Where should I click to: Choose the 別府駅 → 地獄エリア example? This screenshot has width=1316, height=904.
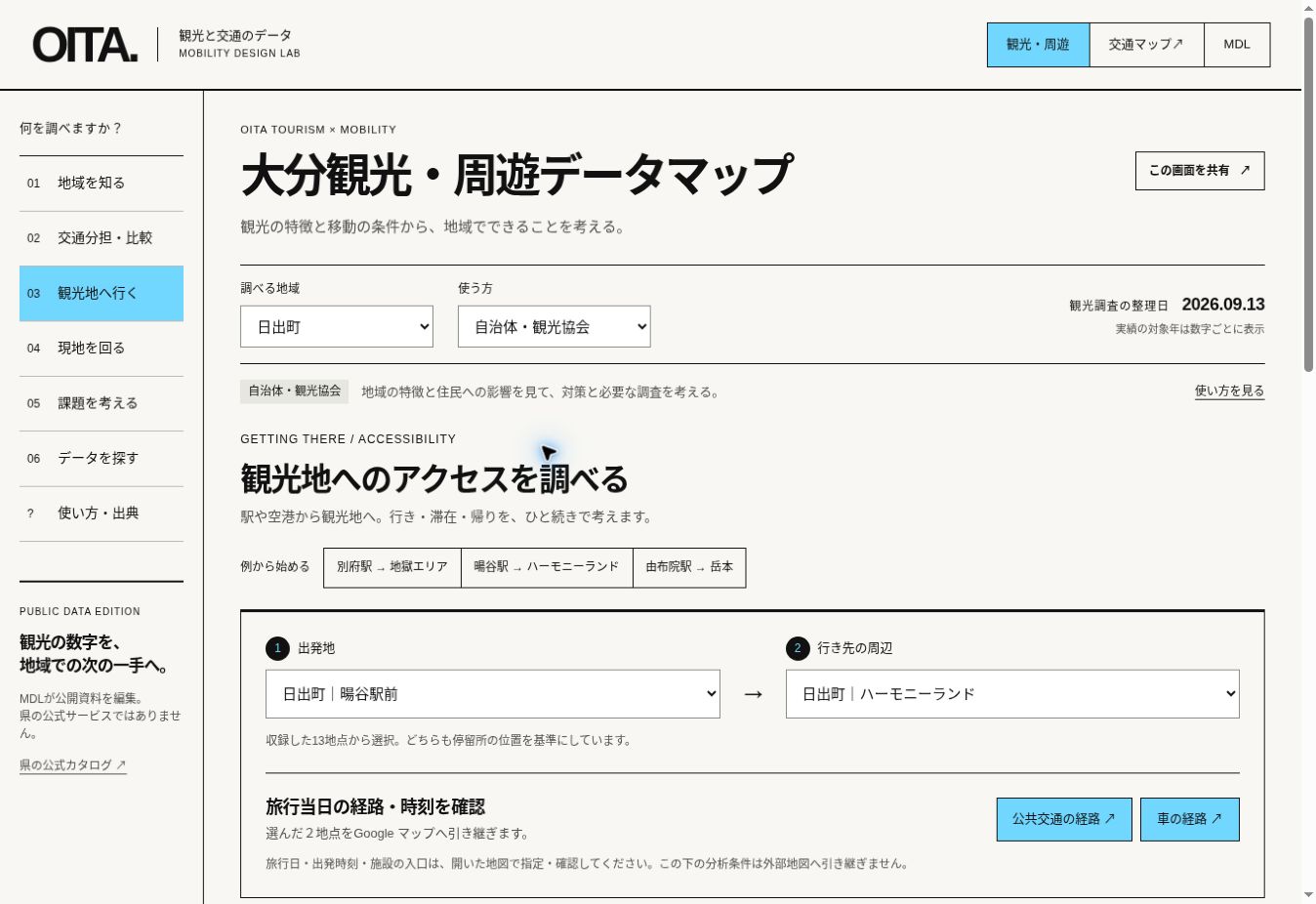coord(392,567)
